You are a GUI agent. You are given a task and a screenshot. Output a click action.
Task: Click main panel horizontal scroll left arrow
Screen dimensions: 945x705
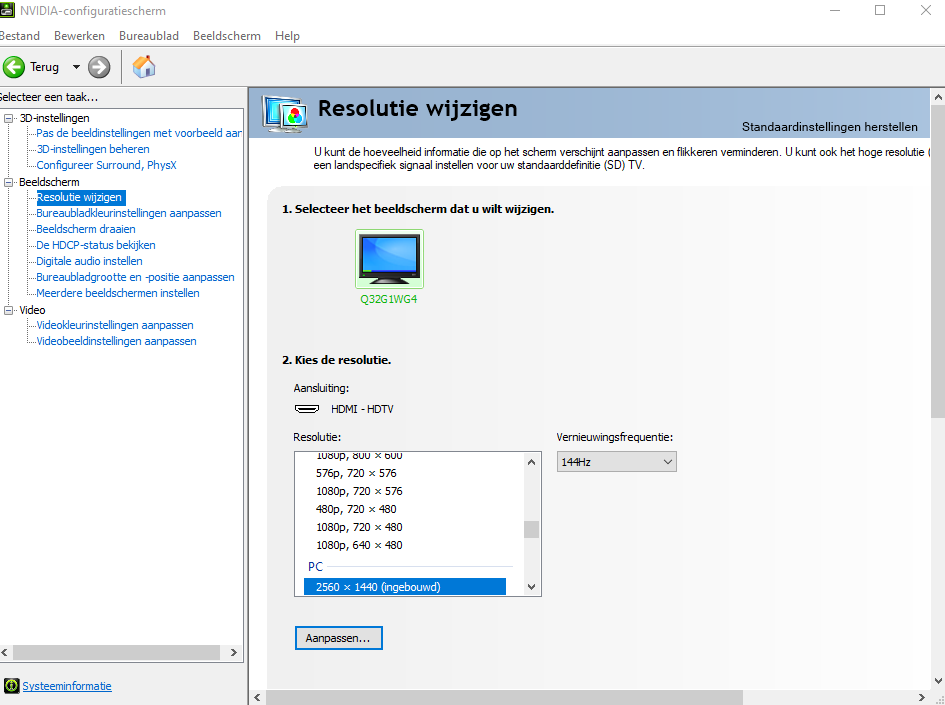click(257, 698)
